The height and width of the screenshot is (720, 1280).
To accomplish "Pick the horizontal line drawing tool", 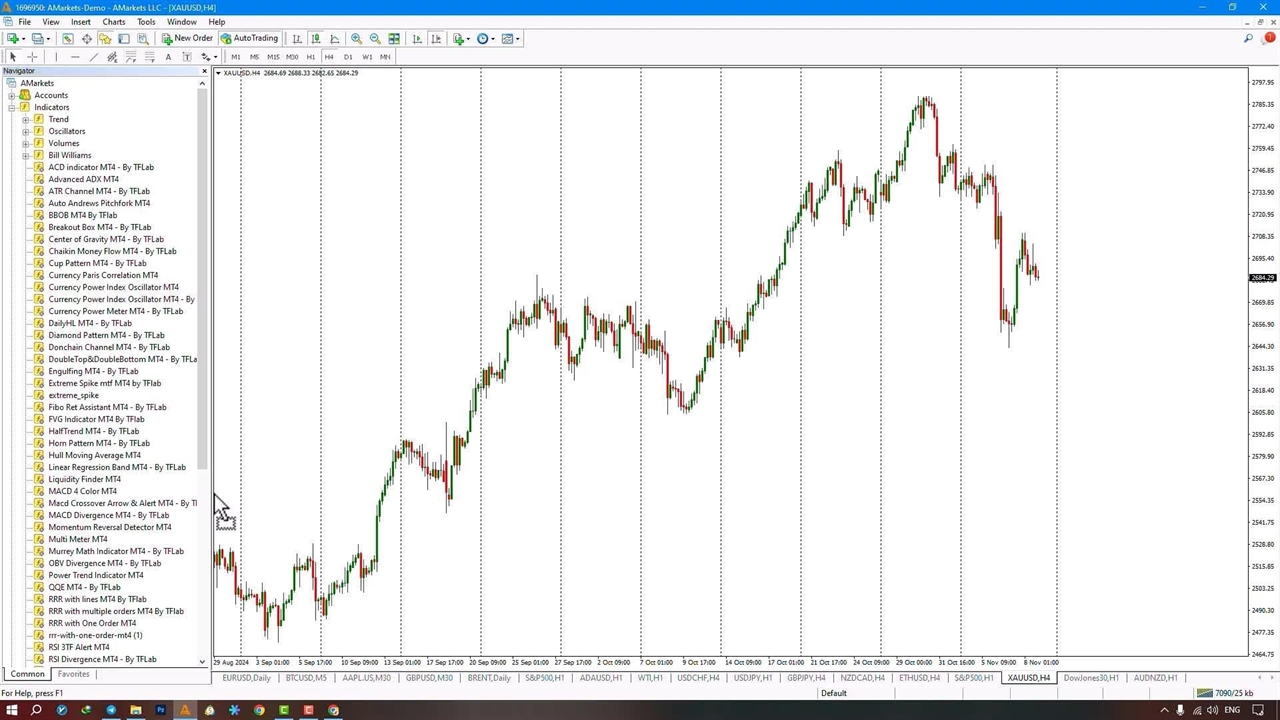I will 75,57.
